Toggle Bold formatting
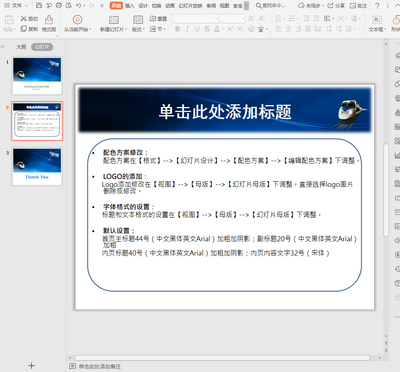400x372 pixels. (177, 29)
